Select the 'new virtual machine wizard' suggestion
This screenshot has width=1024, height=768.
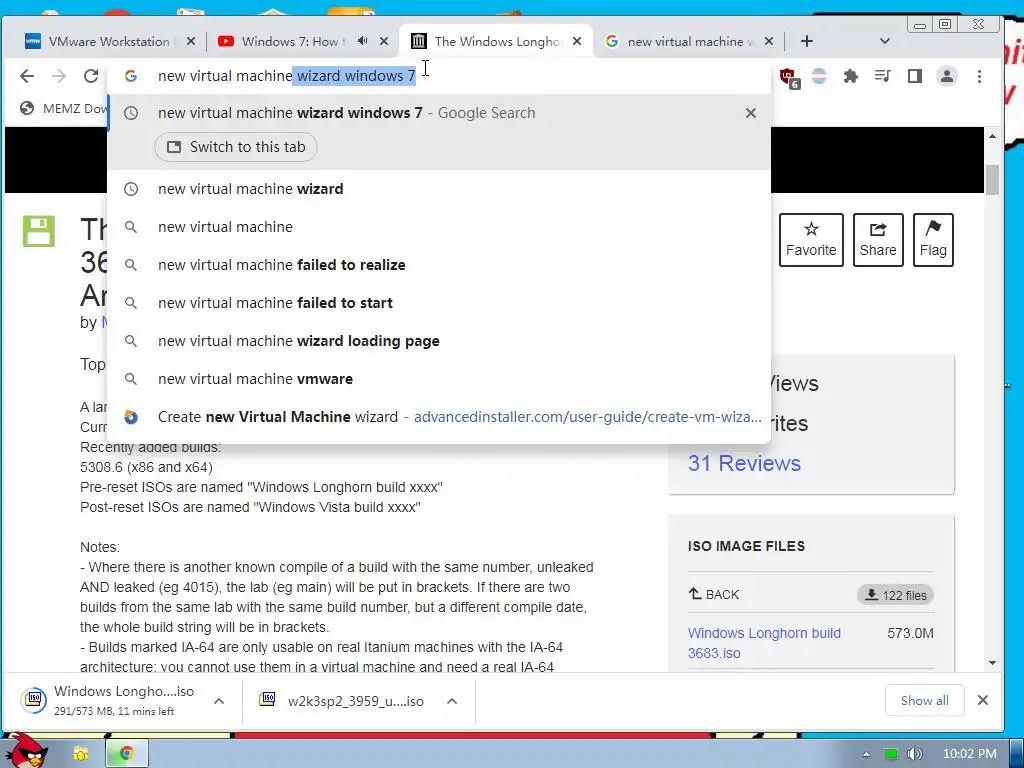pos(439,189)
